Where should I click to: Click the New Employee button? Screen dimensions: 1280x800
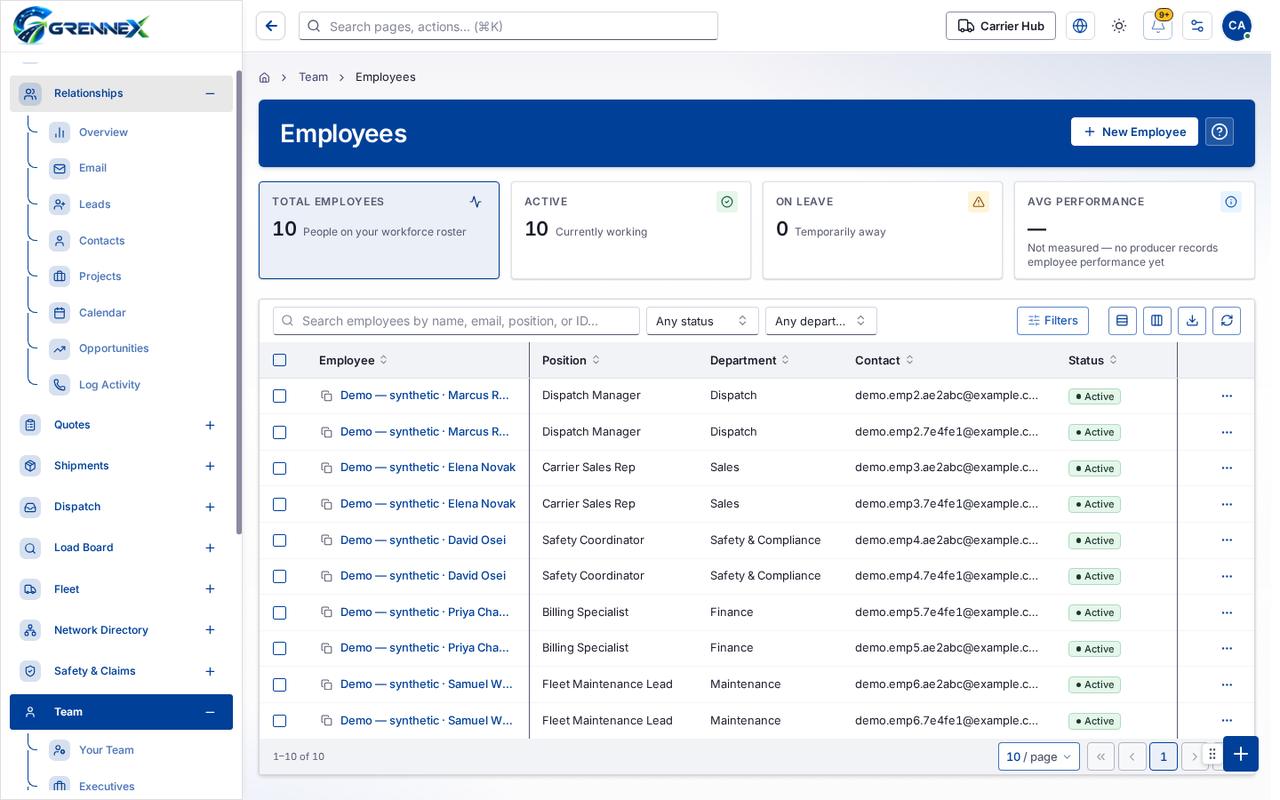[x=1134, y=132]
